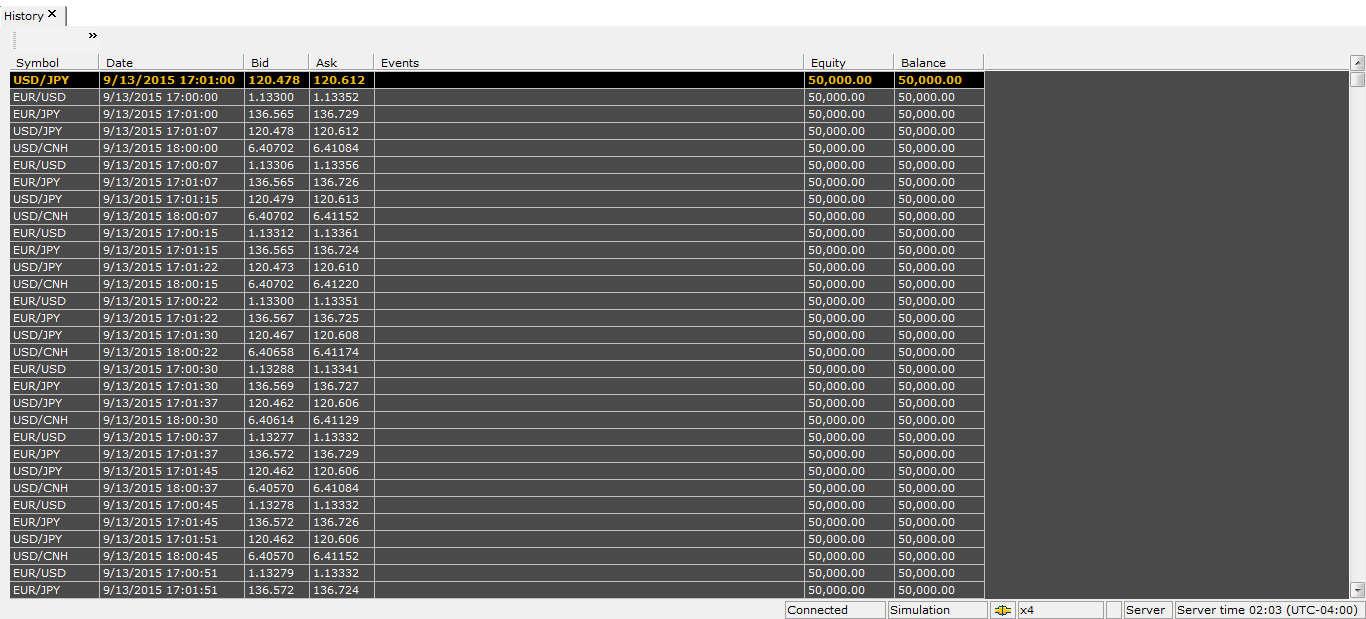Click USD/CNH symbol in the 18:00:15 row

pyautogui.click(x=55, y=284)
